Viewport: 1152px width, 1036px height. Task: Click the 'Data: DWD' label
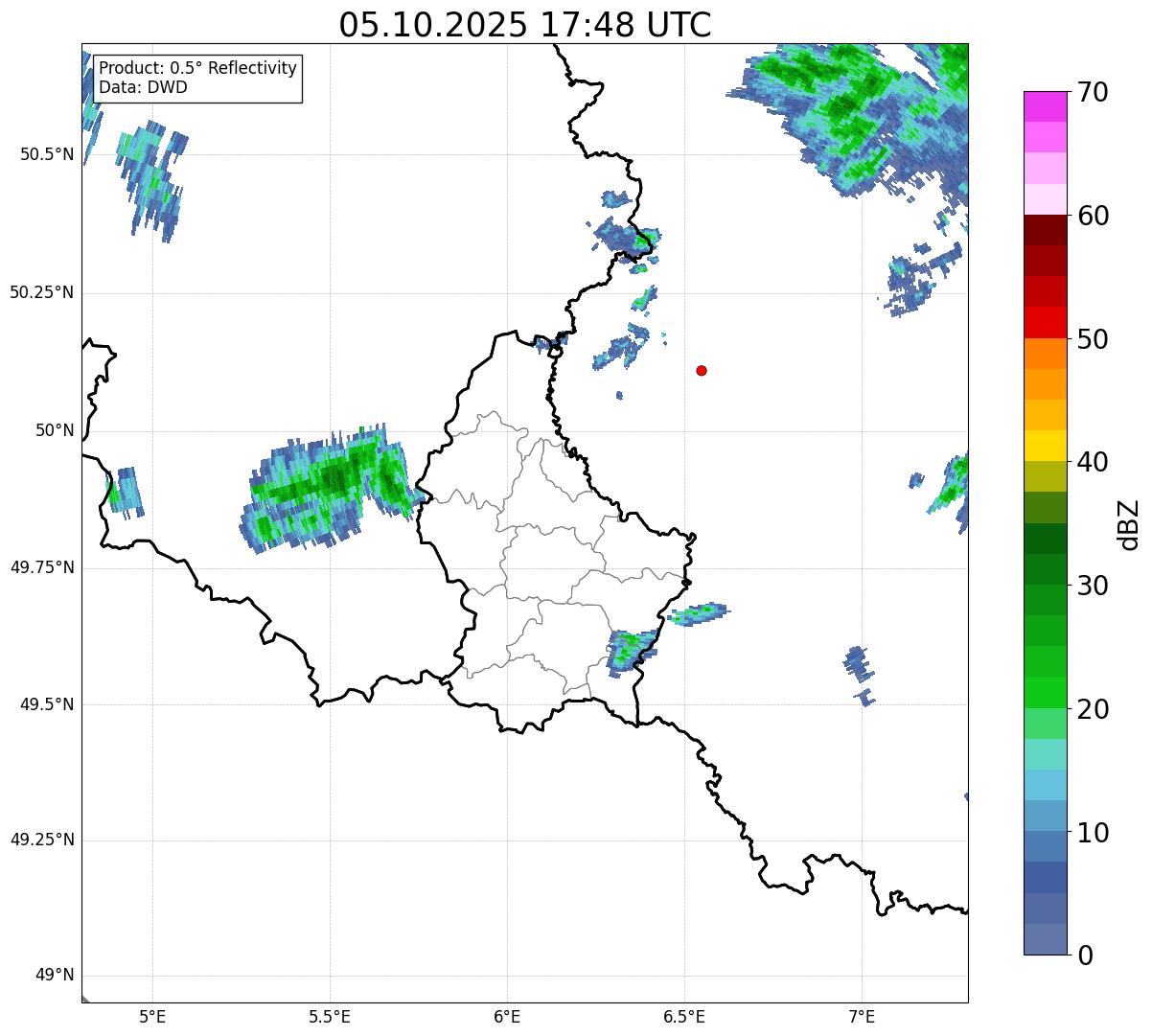[143, 87]
